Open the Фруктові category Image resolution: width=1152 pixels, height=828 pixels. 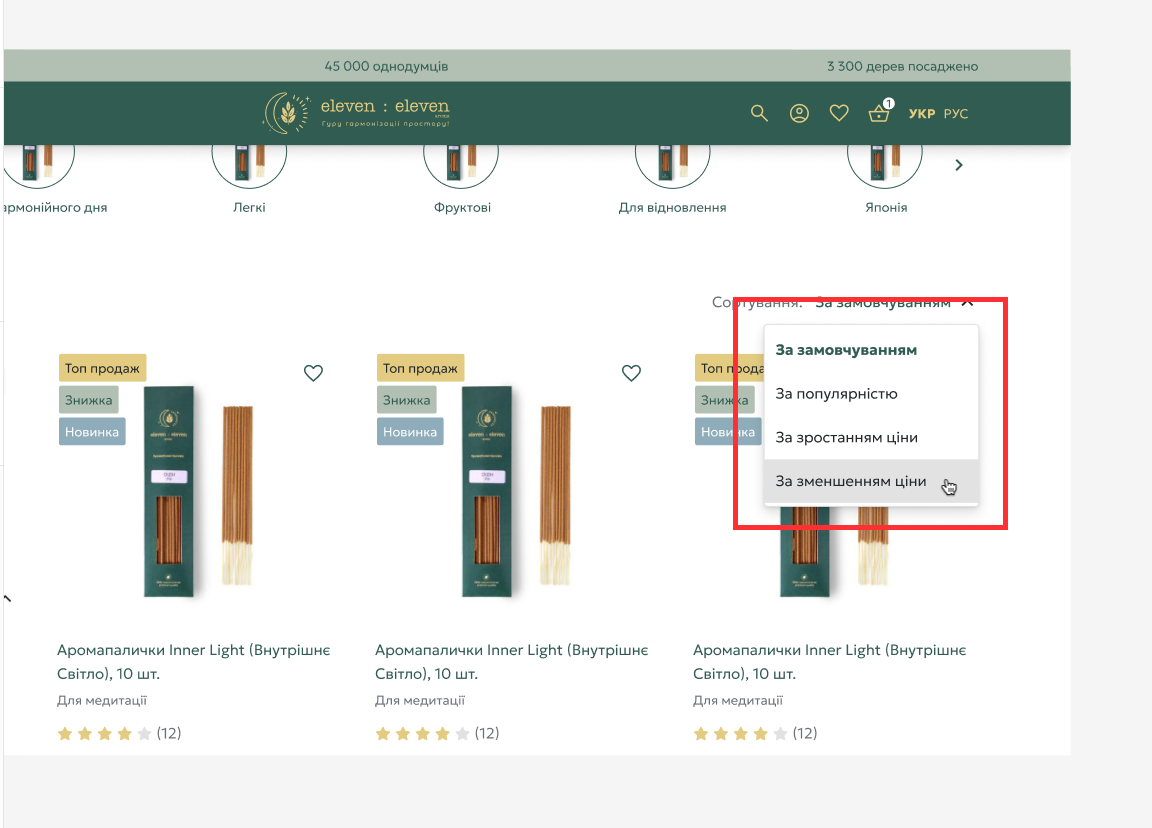click(x=462, y=207)
